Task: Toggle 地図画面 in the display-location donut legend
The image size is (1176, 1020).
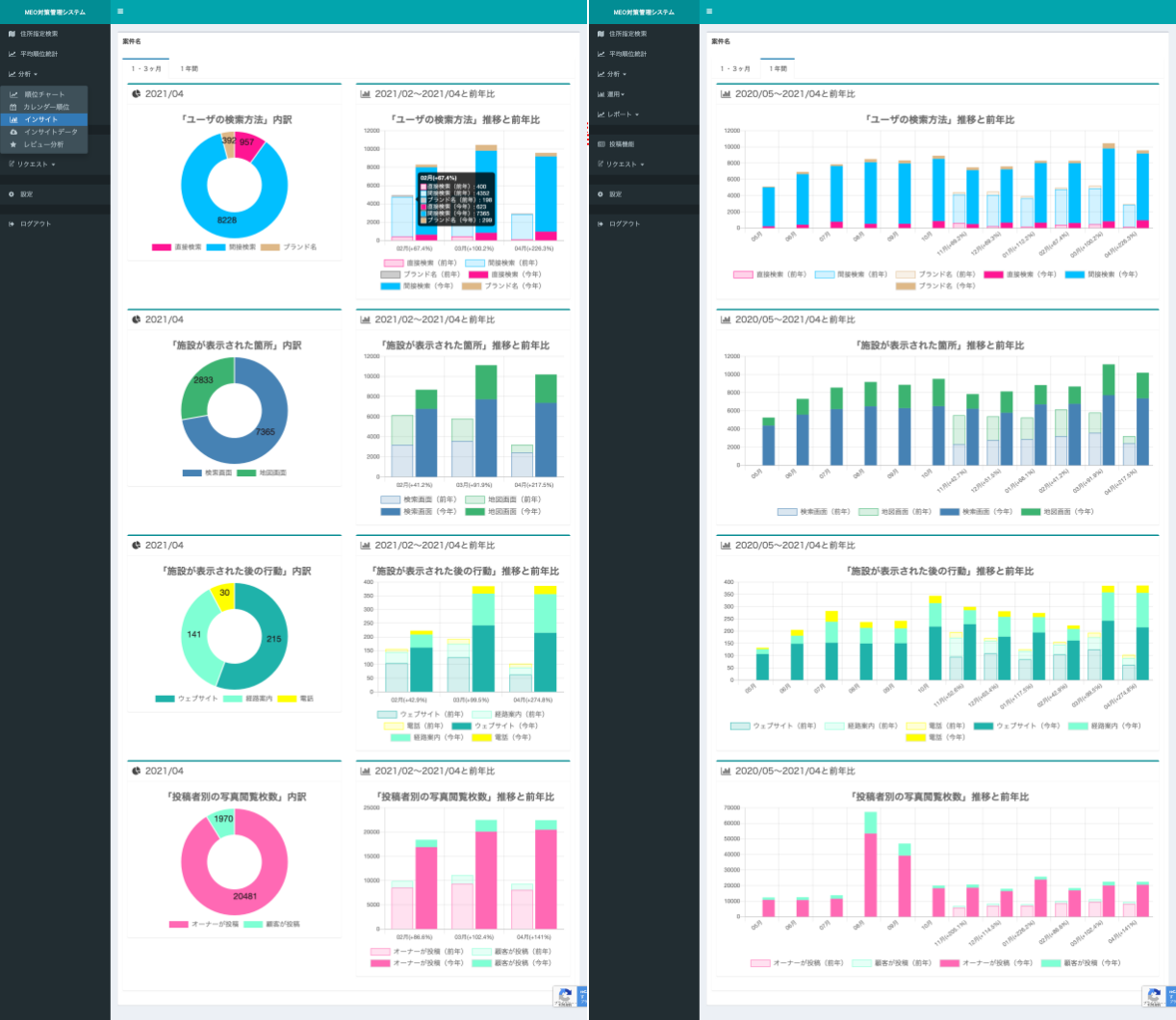Action: pyautogui.click(x=262, y=472)
